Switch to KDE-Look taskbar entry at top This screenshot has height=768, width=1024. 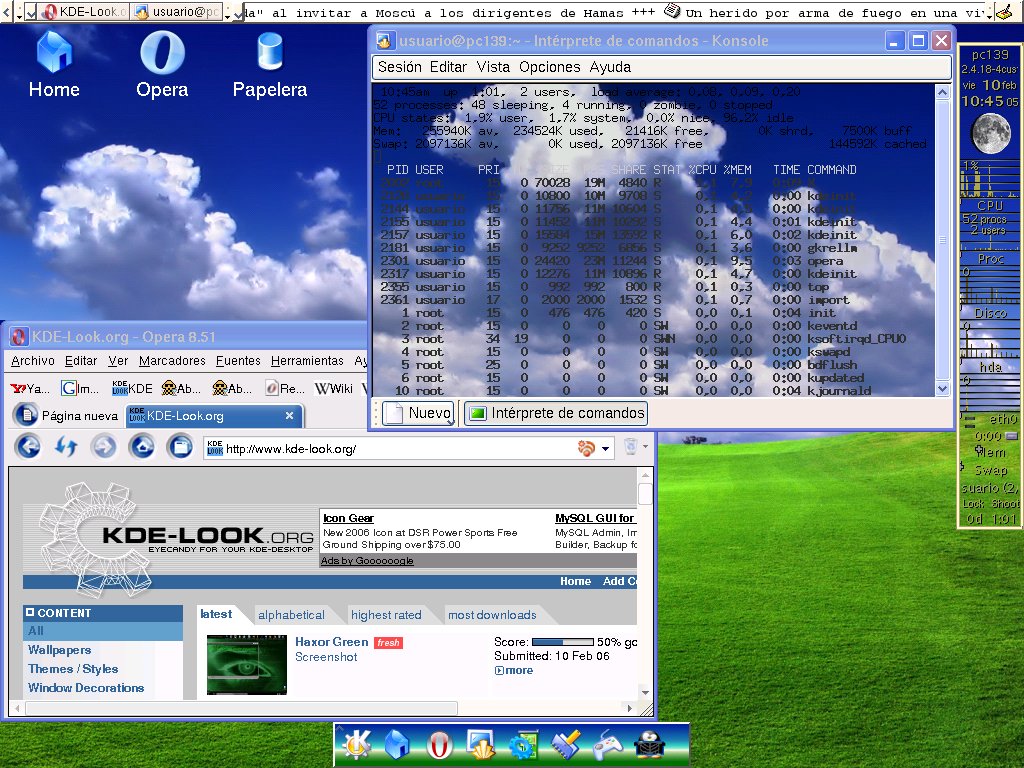tap(83, 12)
